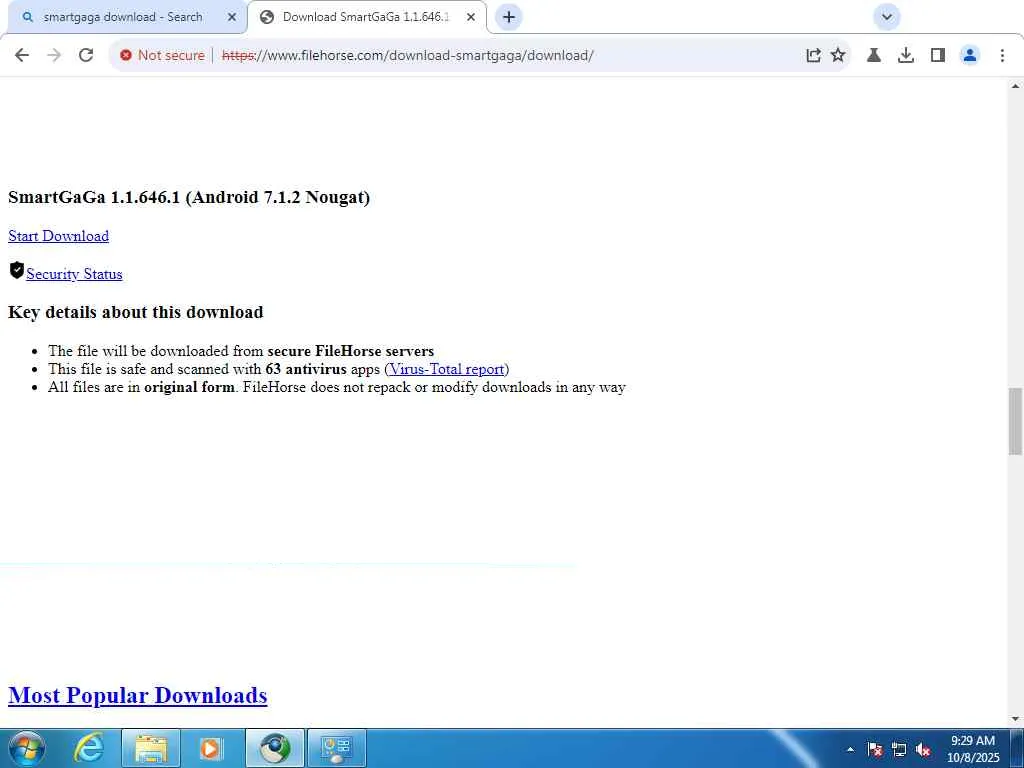Bookmark this page with the star
Viewport: 1024px width, 768px height.
click(838, 56)
